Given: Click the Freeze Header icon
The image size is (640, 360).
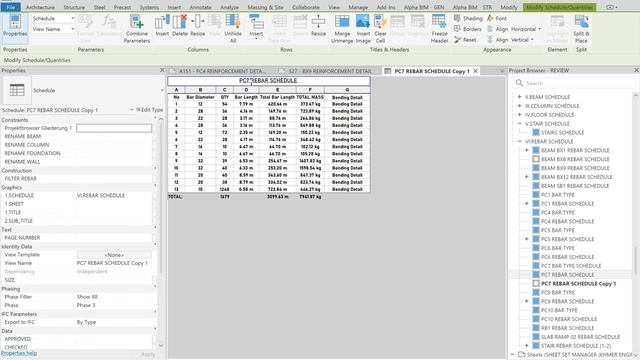Looking at the screenshot, I should pyautogui.click(x=439, y=21).
